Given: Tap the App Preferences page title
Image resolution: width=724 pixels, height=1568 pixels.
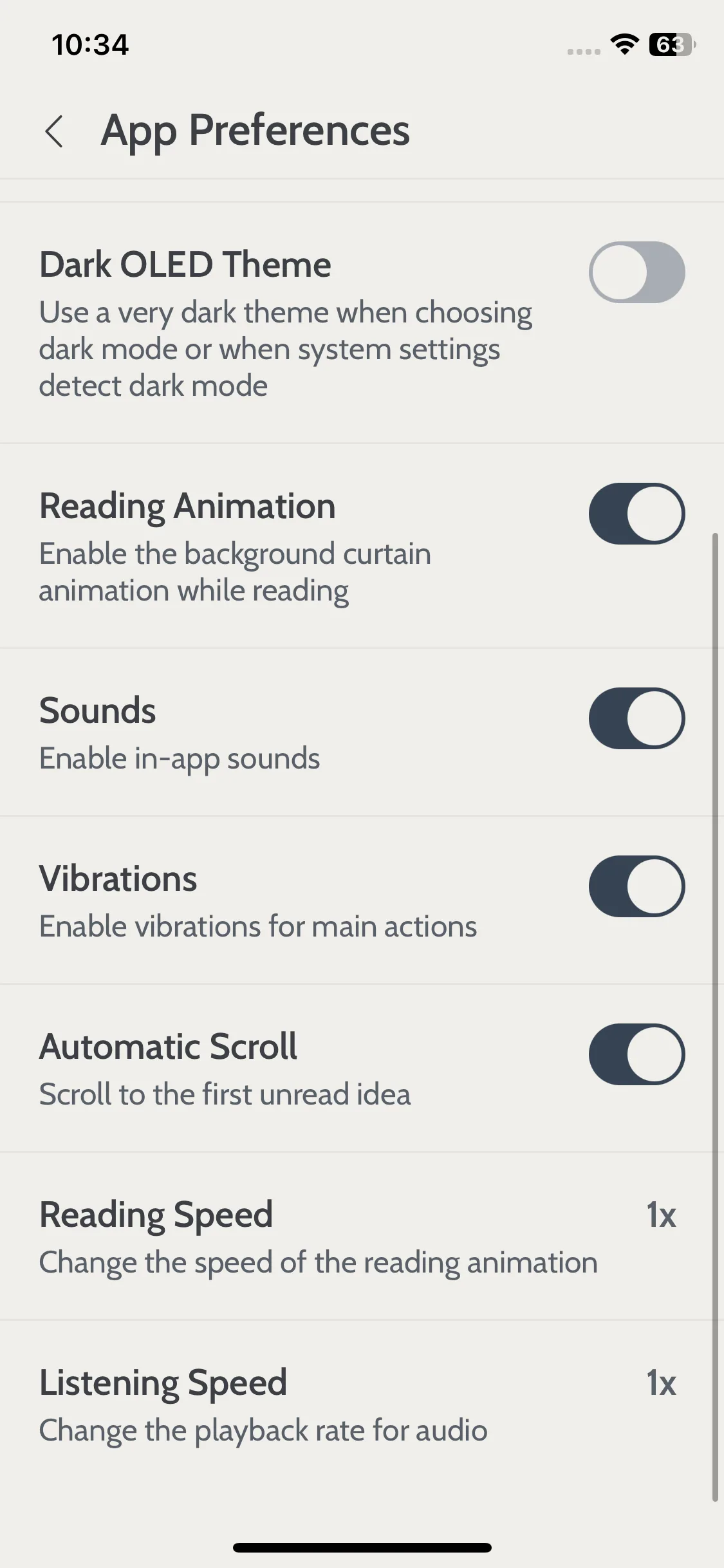Looking at the screenshot, I should click(x=255, y=131).
